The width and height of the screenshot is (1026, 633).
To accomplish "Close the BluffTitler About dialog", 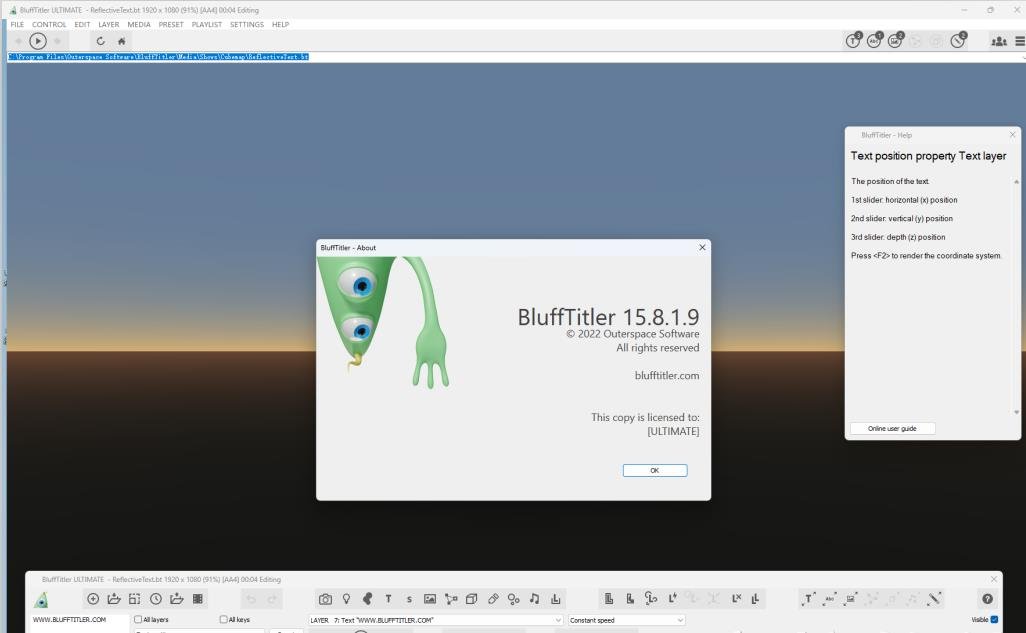I will point(702,247).
